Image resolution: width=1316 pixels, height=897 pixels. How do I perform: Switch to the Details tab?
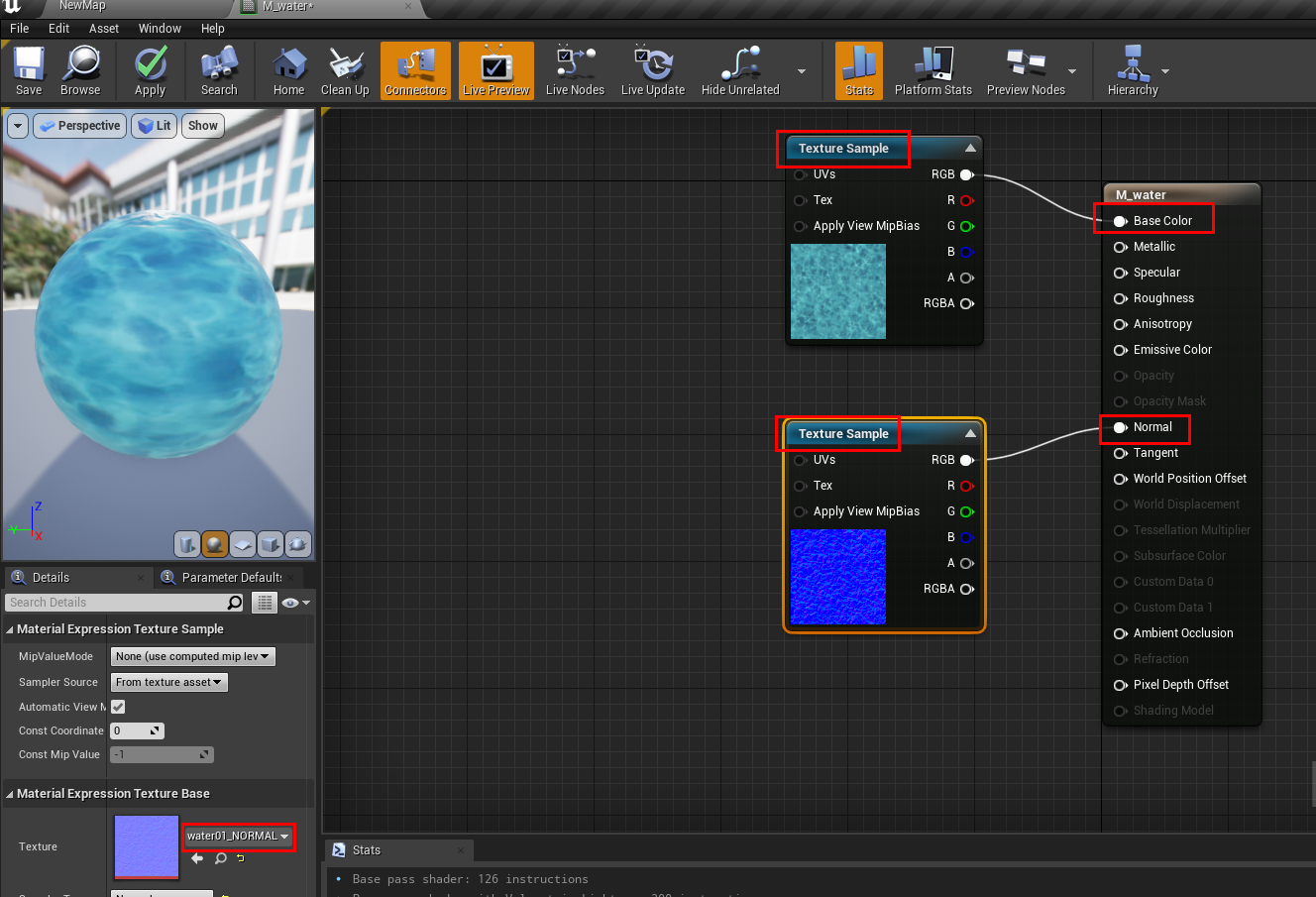click(50, 577)
